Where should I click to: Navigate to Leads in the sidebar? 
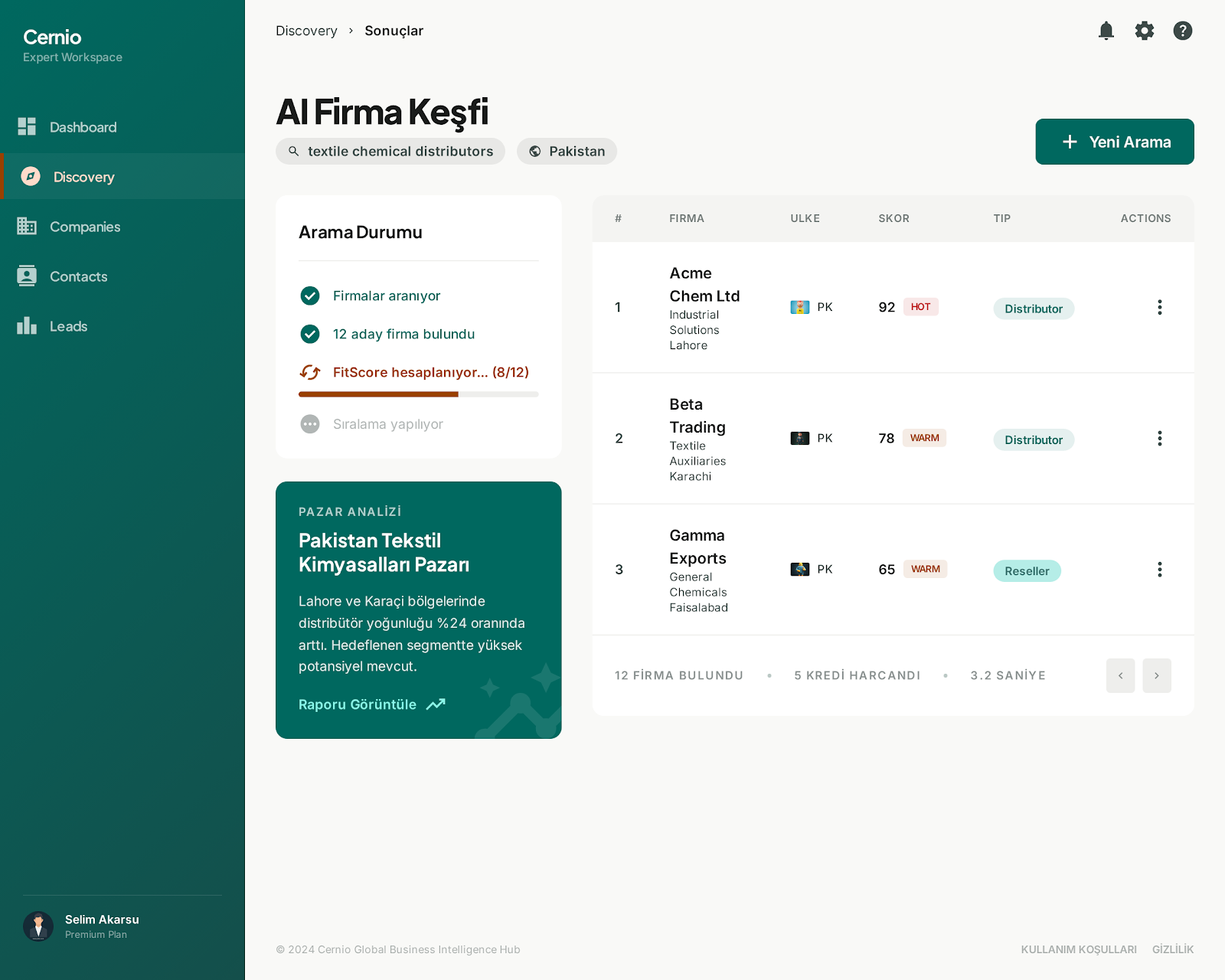68,326
